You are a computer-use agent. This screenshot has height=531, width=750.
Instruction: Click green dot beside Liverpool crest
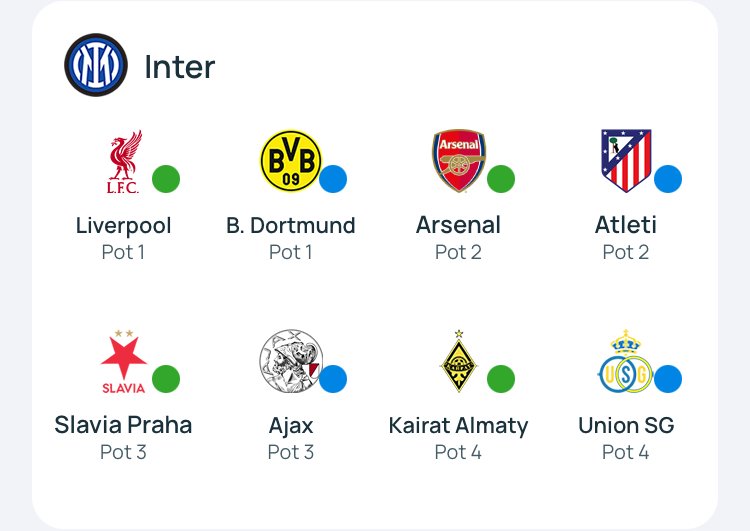tap(166, 179)
